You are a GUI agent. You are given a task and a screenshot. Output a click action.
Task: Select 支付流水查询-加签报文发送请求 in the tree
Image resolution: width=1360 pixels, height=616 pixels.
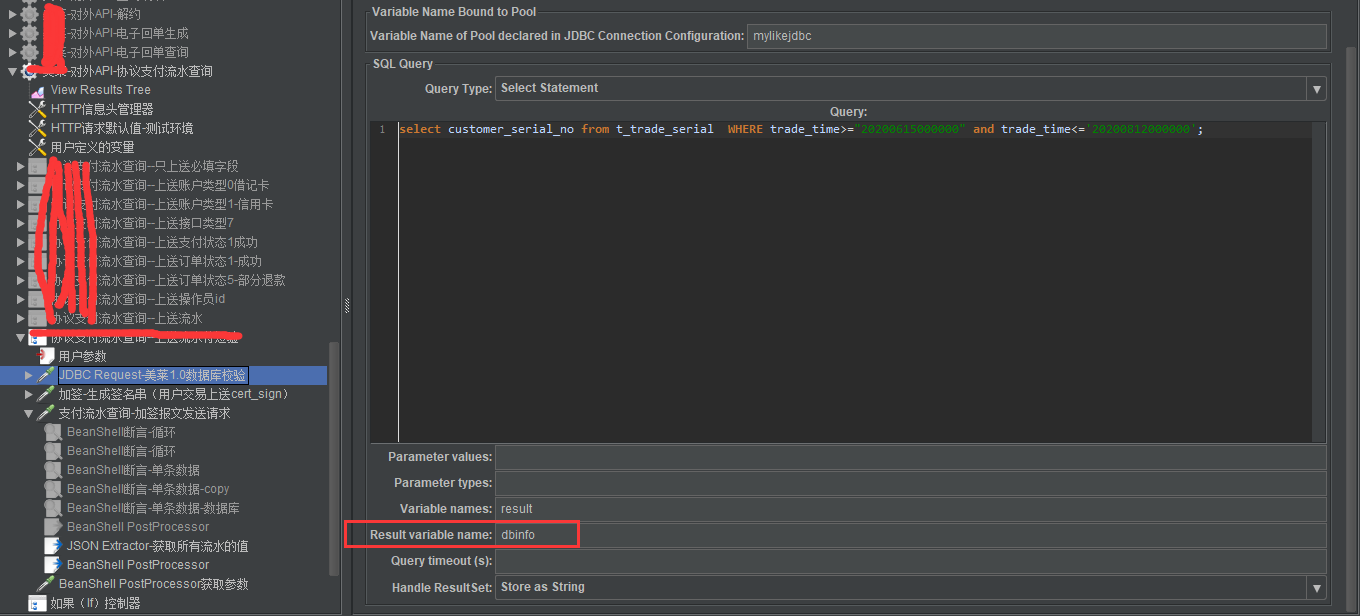[144, 413]
